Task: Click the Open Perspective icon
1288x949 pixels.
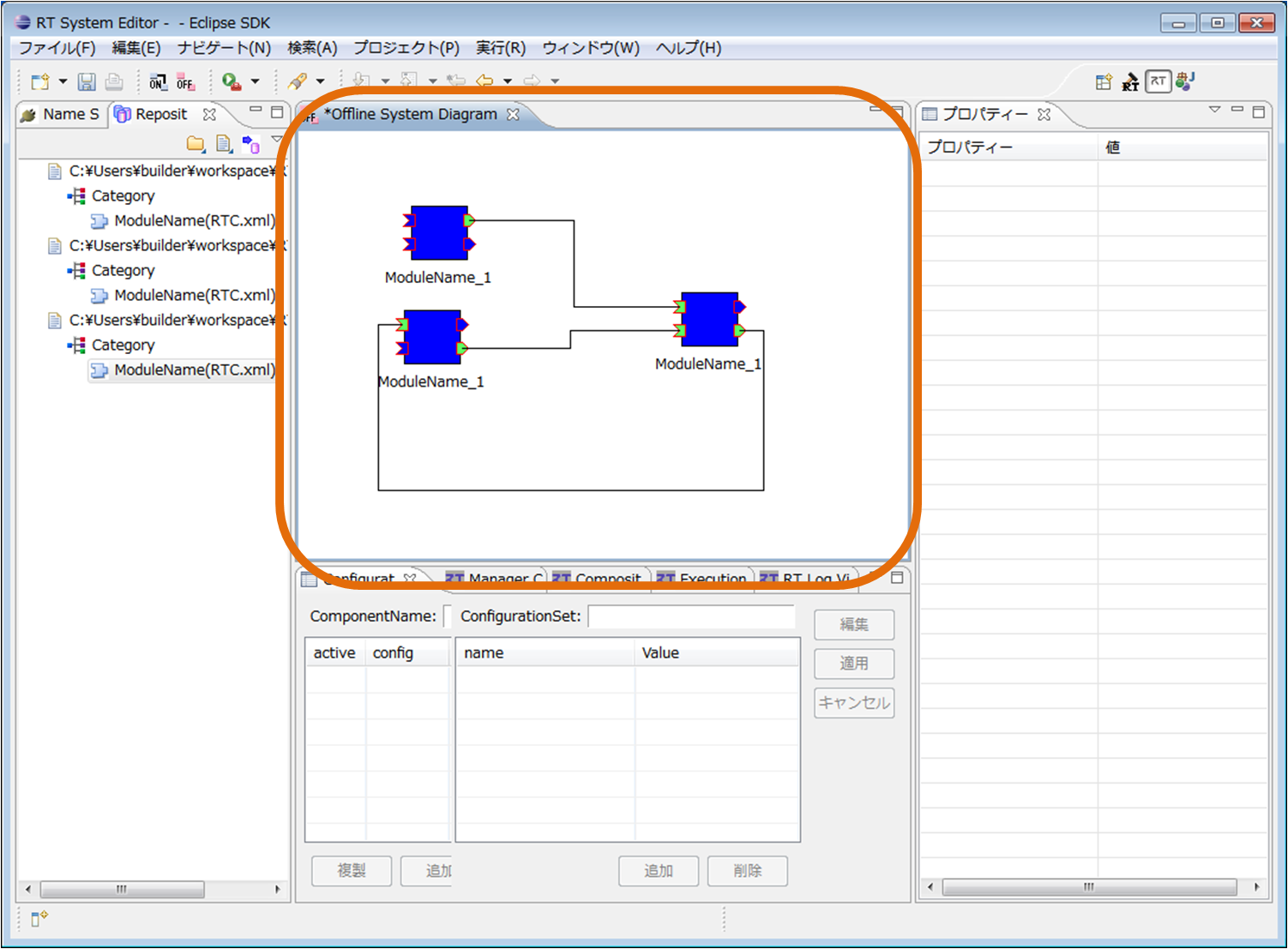Action: pos(1104,81)
